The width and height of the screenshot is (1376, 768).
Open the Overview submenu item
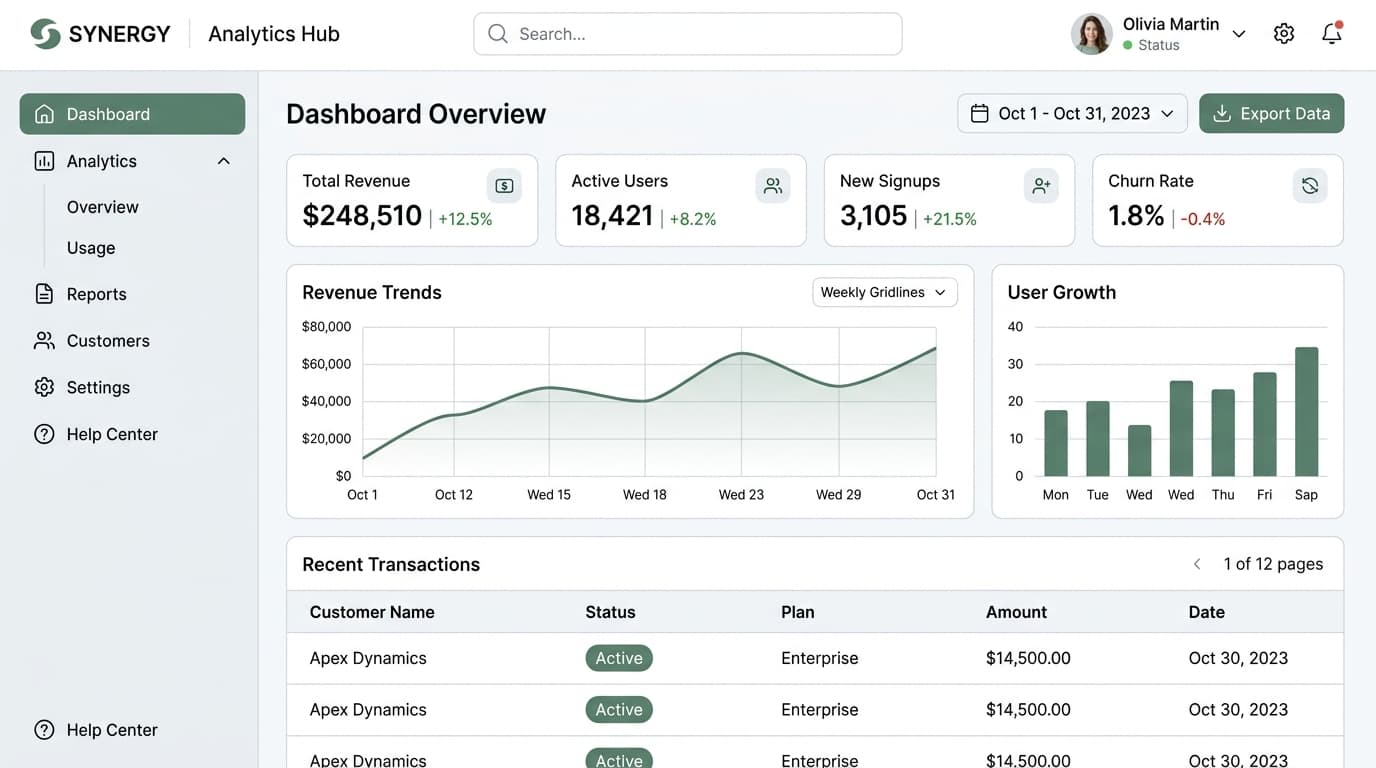(x=103, y=207)
